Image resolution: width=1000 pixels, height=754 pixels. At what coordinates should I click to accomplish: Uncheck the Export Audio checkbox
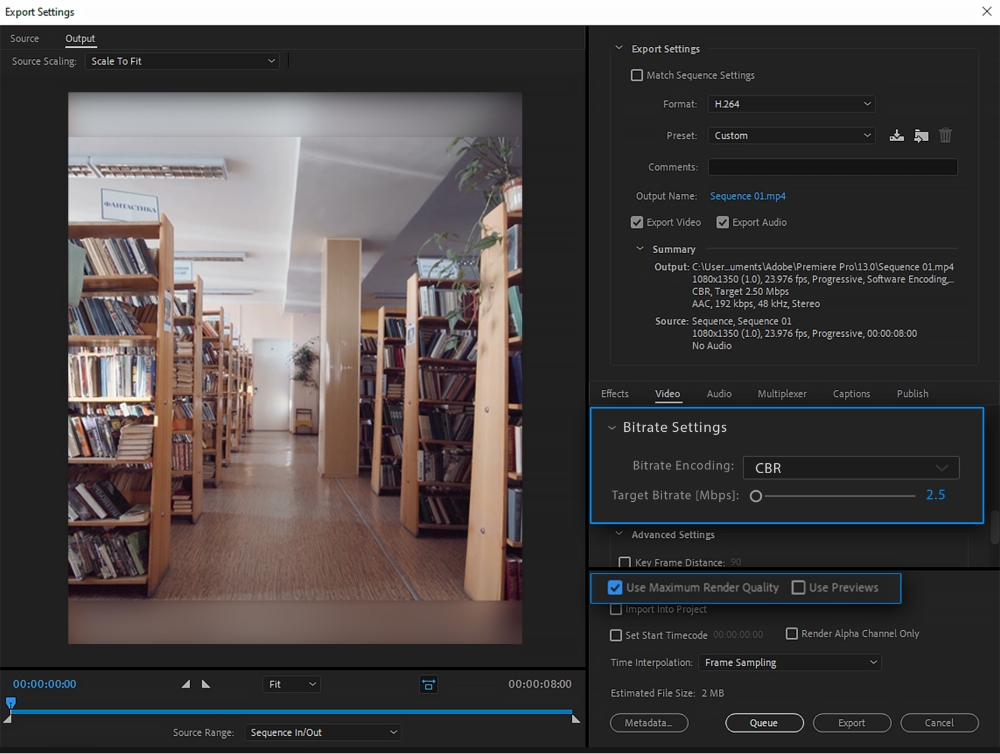click(722, 222)
